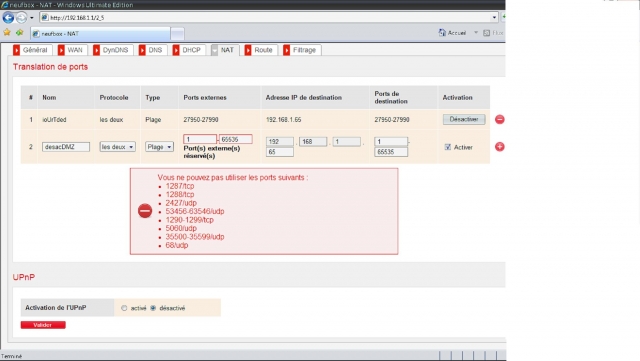Image resolution: width=640 pixels, height=361 pixels.
Task: Click the '68/udp' reserved port entry
Action: coord(177,245)
